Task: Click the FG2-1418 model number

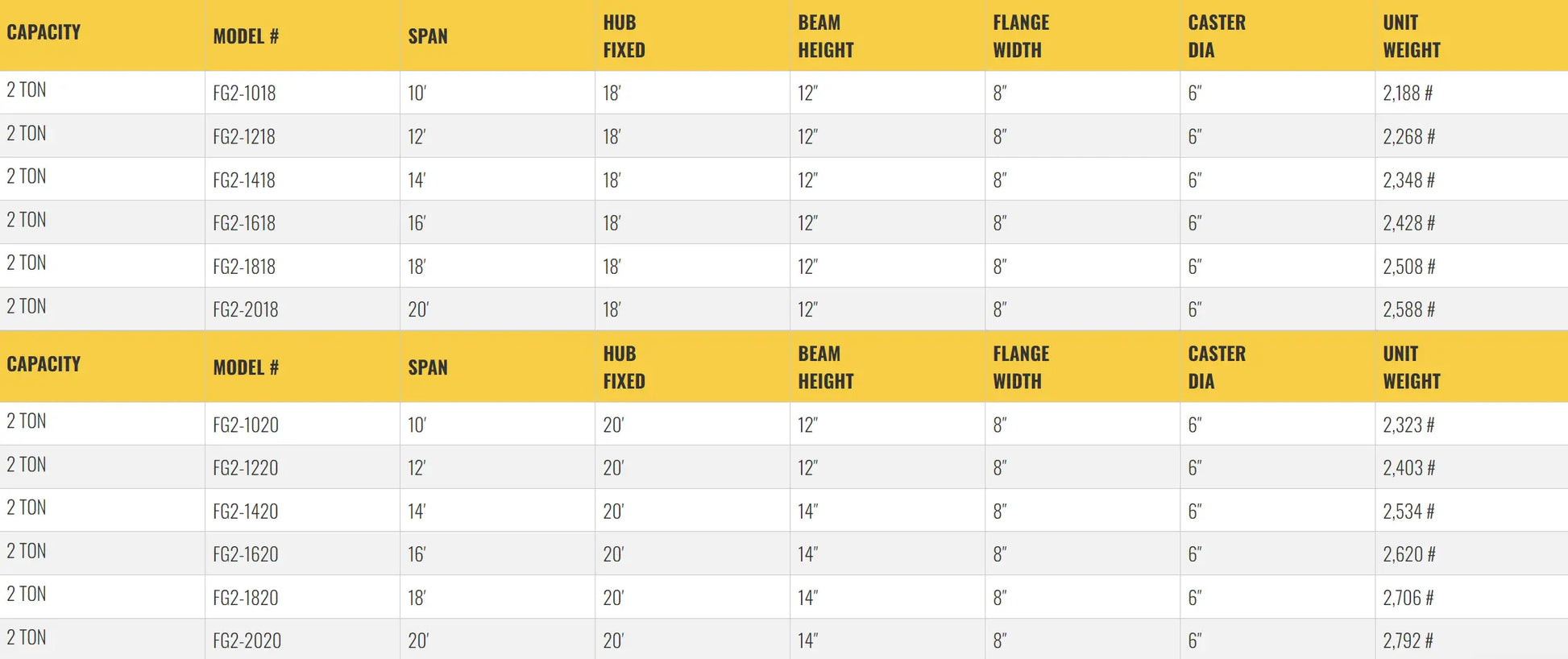Action: 244,180
